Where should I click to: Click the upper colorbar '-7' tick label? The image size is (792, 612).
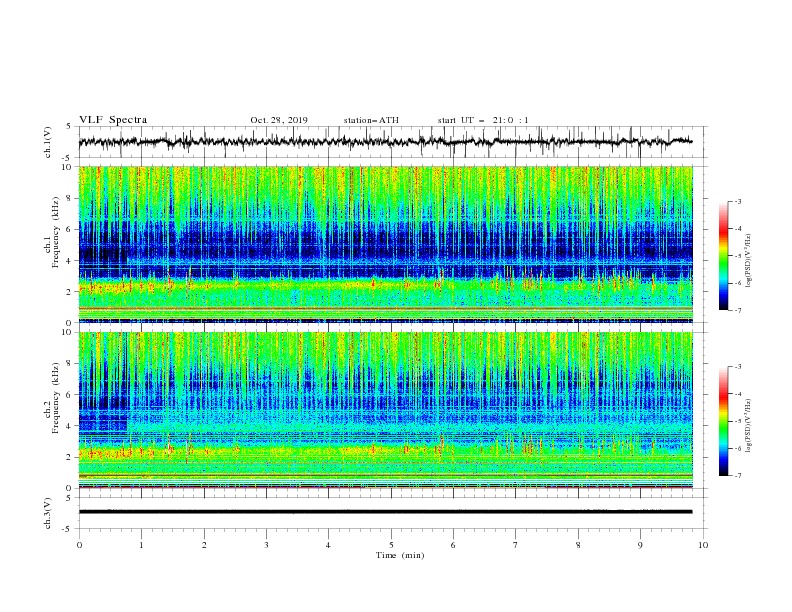coord(737,310)
